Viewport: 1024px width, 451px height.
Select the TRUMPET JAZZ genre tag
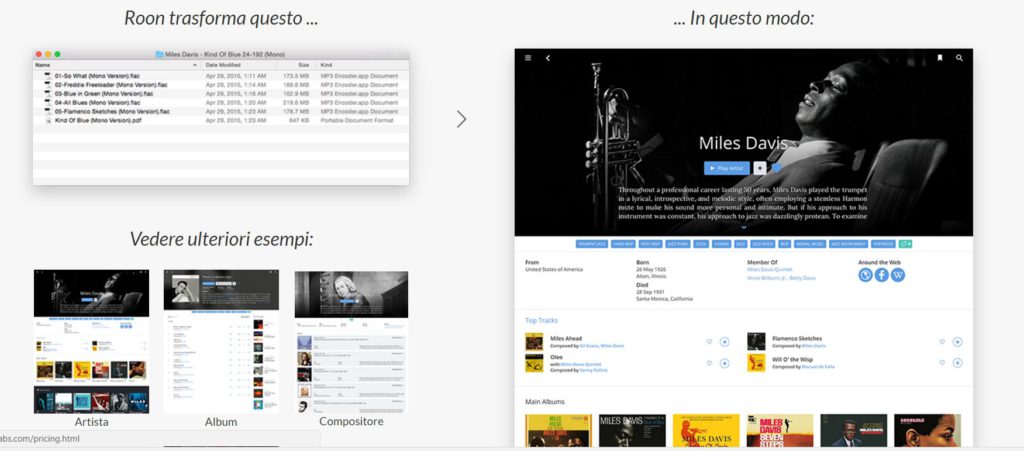592,244
